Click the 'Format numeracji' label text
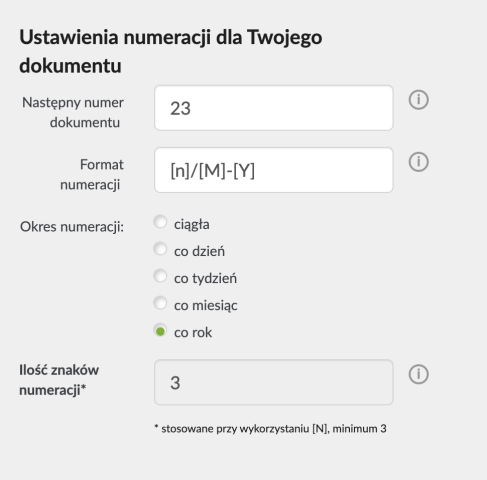The height and width of the screenshot is (480, 487). (92, 174)
